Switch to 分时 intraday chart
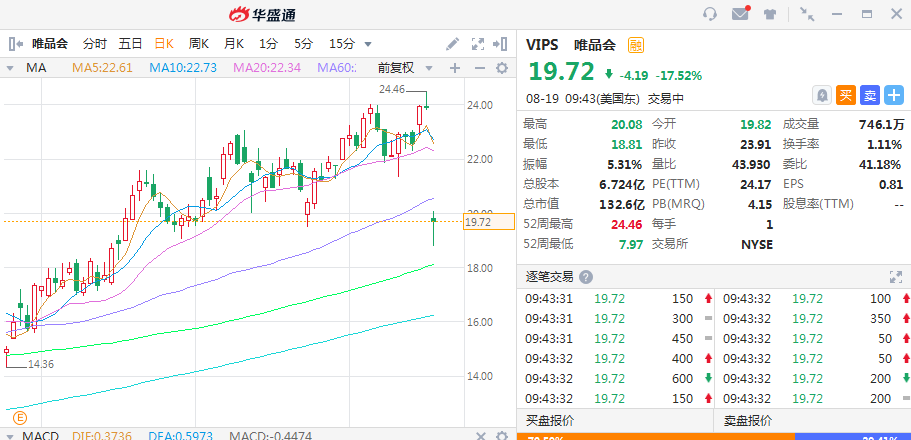Screen dimensions: 911x440 [x=95, y=44]
